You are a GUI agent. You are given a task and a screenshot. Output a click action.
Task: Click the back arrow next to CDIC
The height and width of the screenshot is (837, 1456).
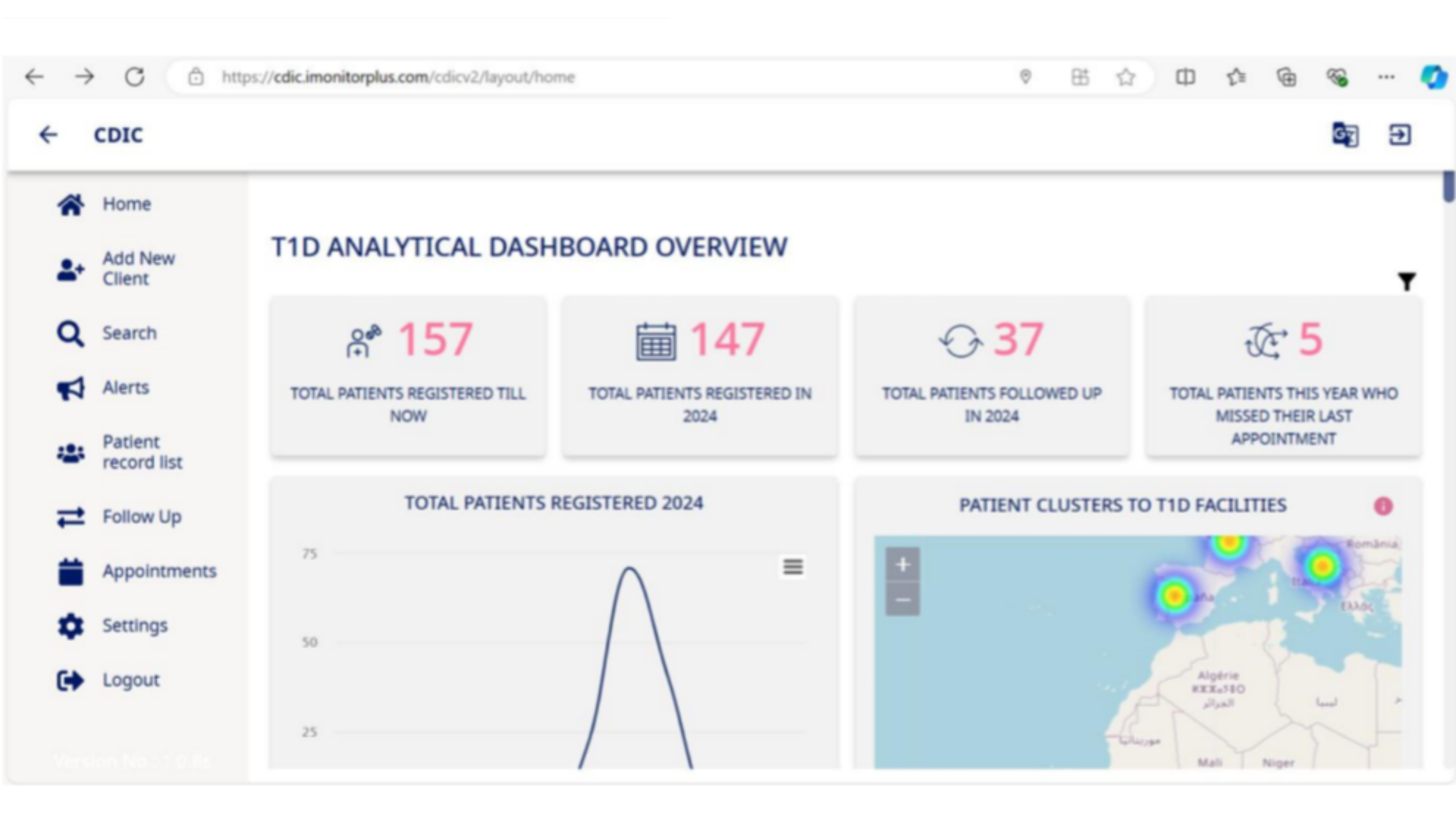point(49,135)
